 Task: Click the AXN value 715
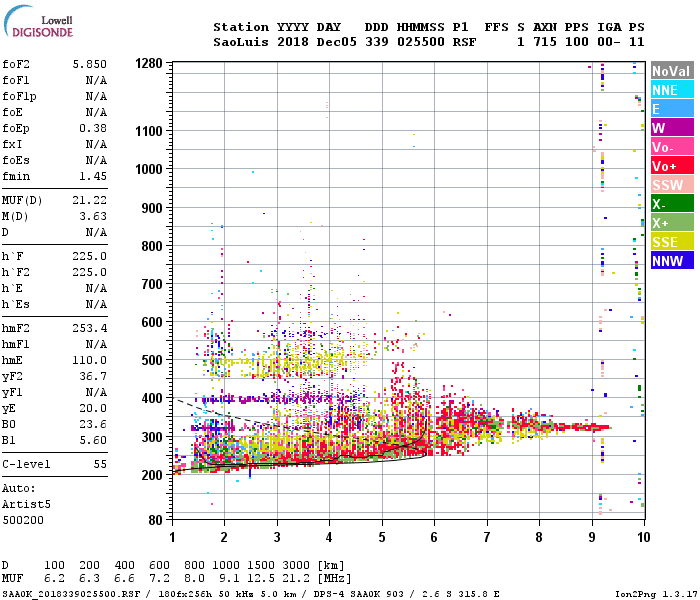[x=545, y=42]
